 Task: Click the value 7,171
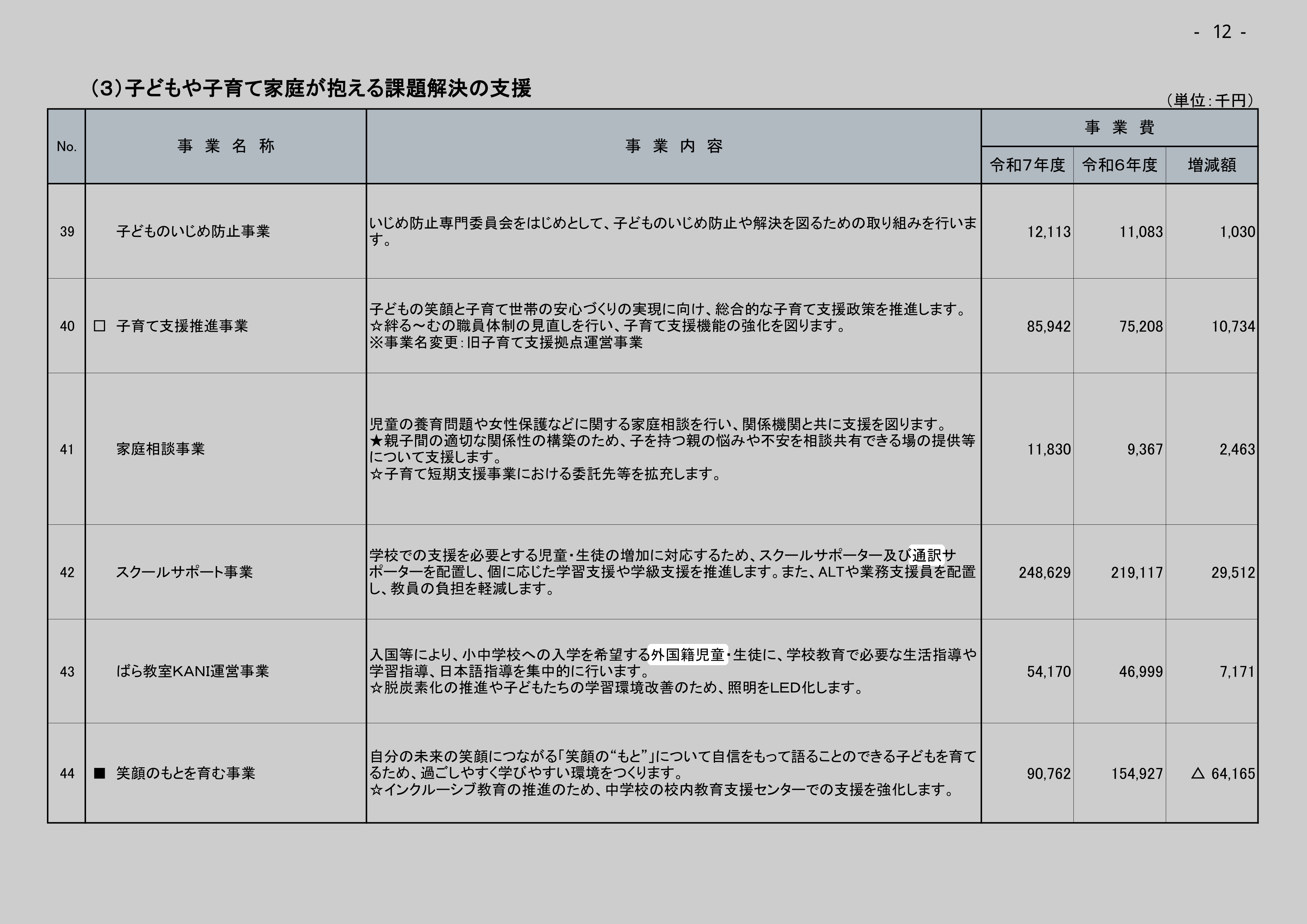[x=1237, y=672]
